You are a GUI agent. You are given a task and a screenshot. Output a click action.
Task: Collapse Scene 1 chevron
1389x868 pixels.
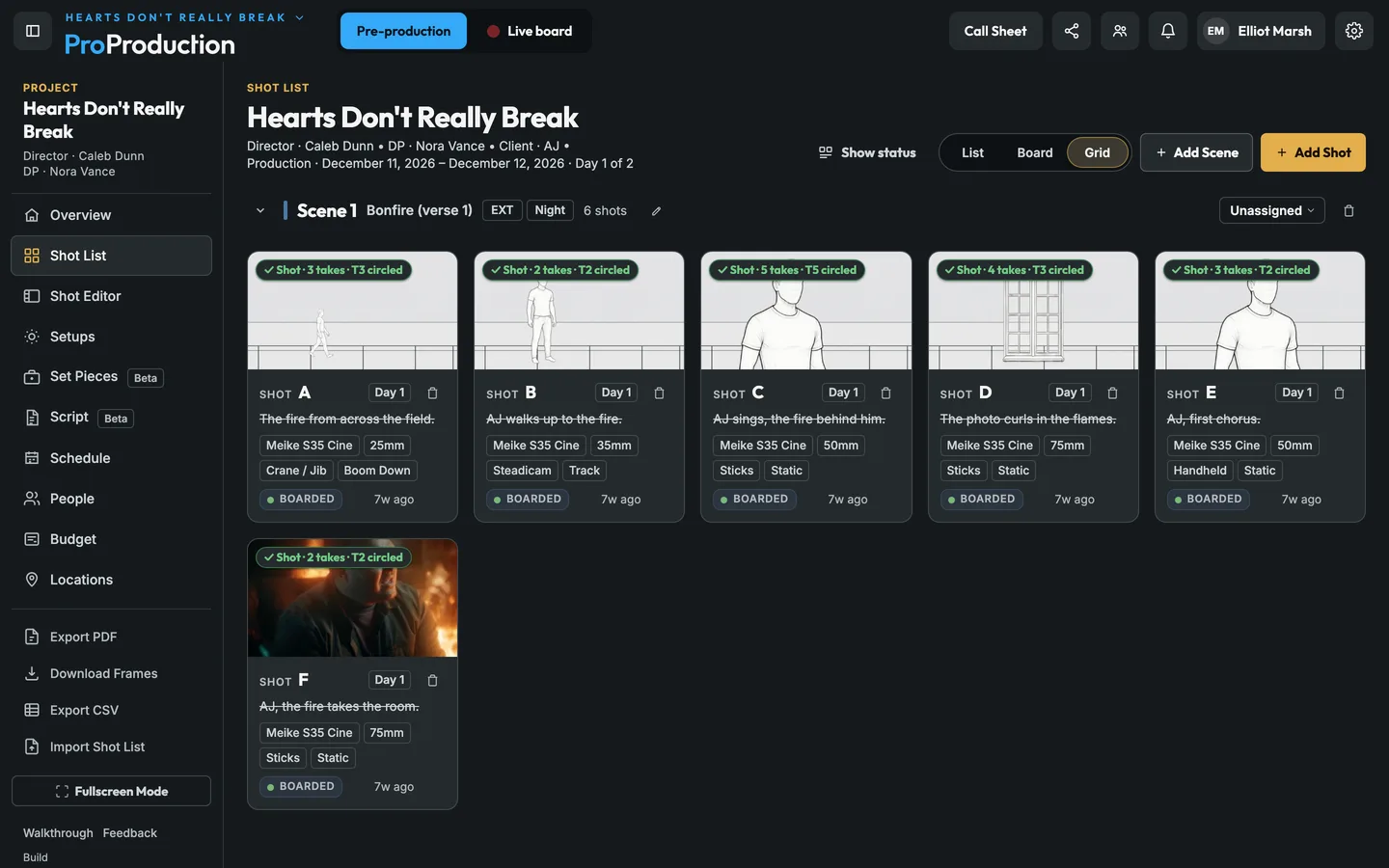coord(260,210)
